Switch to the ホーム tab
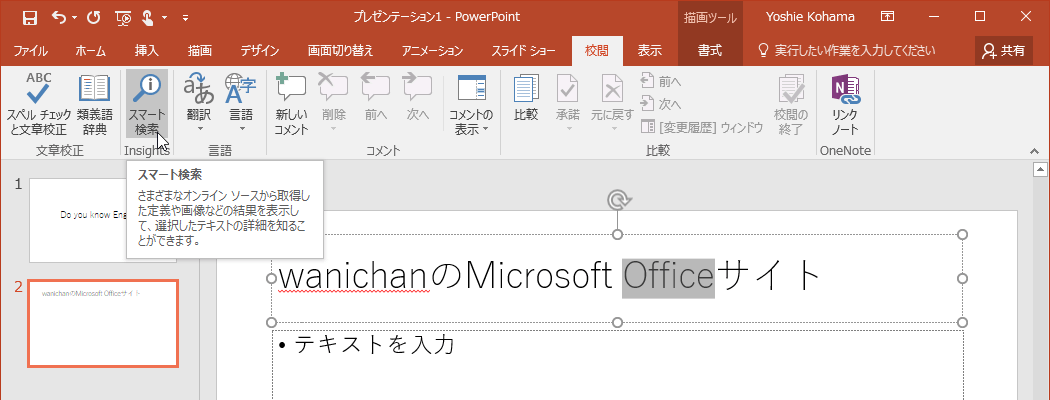Image resolution: width=1050 pixels, height=400 pixels. 90,50
